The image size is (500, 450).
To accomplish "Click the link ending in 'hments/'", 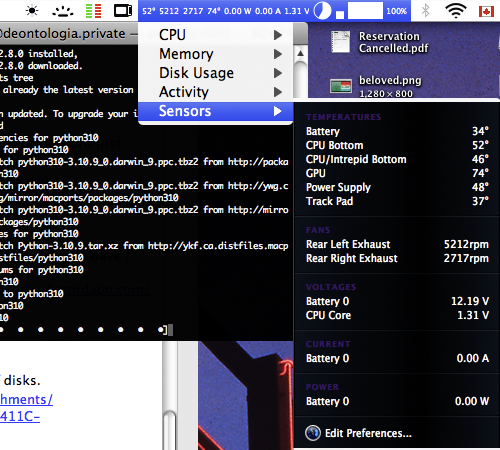I will [26, 399].
